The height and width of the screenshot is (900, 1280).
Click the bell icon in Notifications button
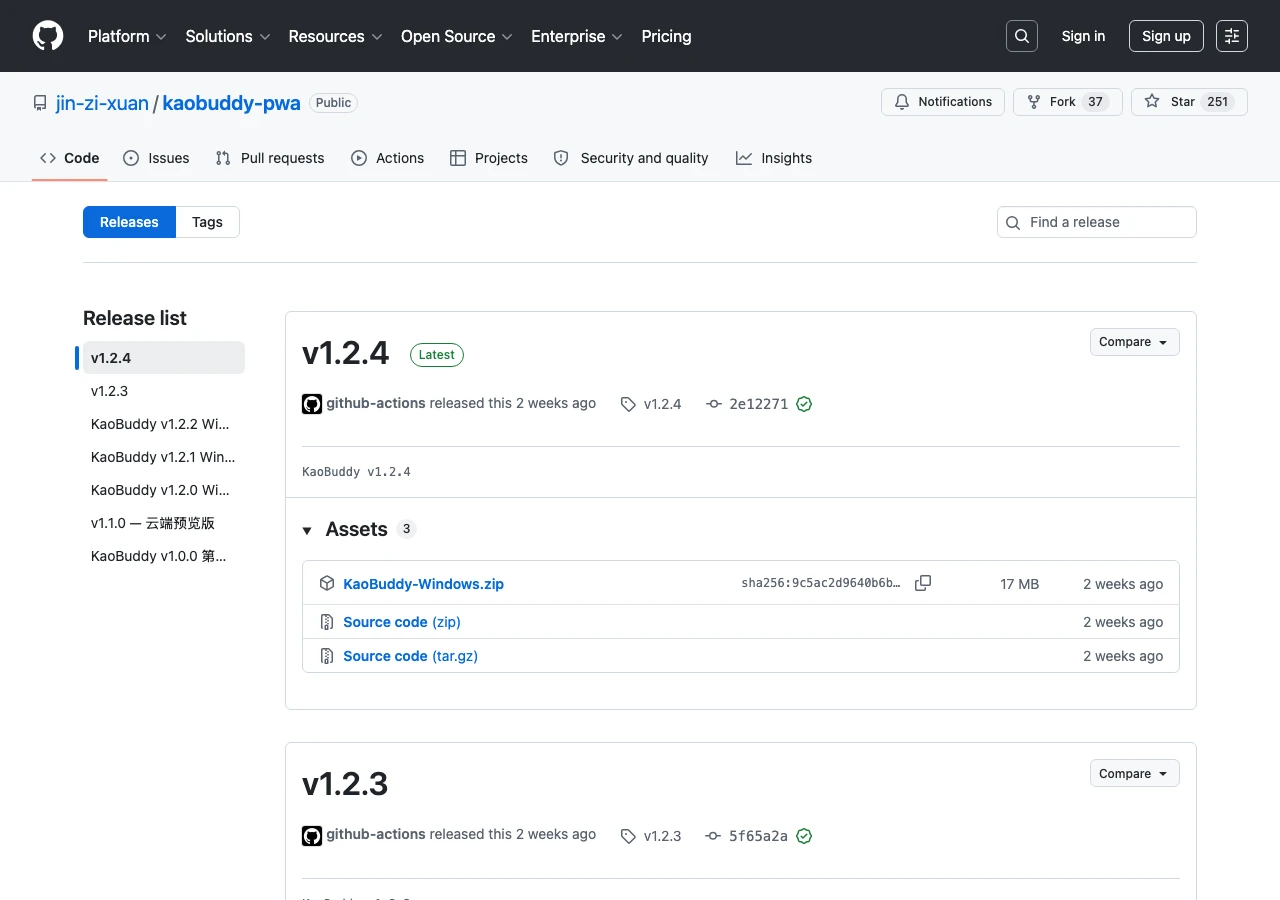point(902,102)
